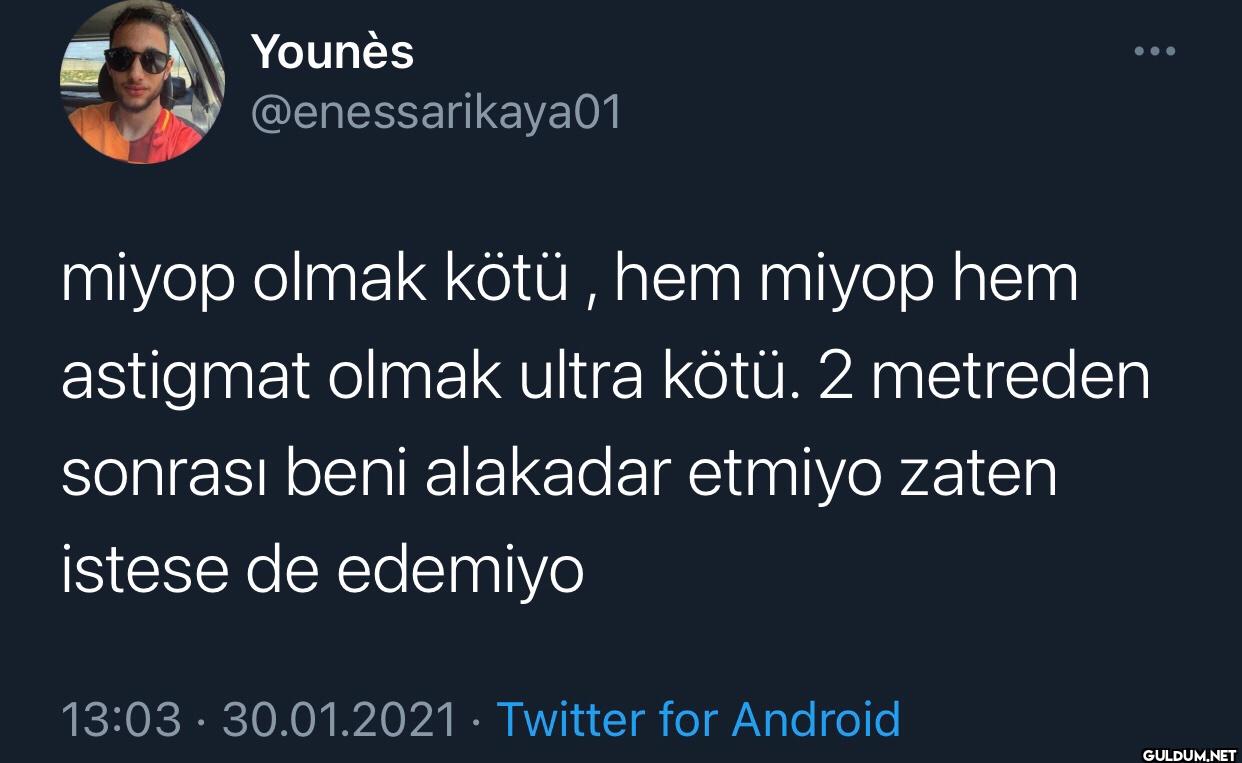This screenshot has height=763, width=1242.
Task: Click the tweet line starting "astigmat olmak"
Action: tap(606, 379)
